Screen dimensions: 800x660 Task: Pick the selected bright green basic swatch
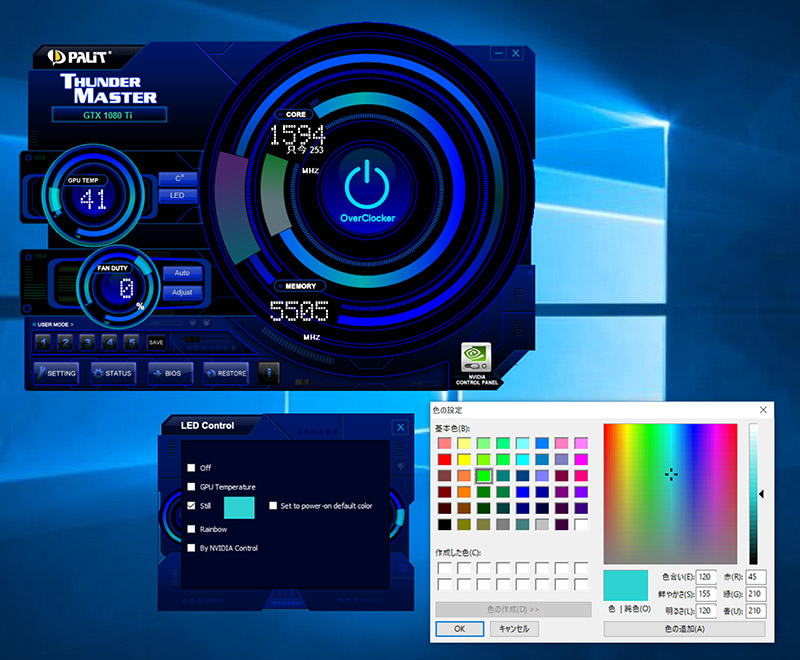[x=484, y=475]
